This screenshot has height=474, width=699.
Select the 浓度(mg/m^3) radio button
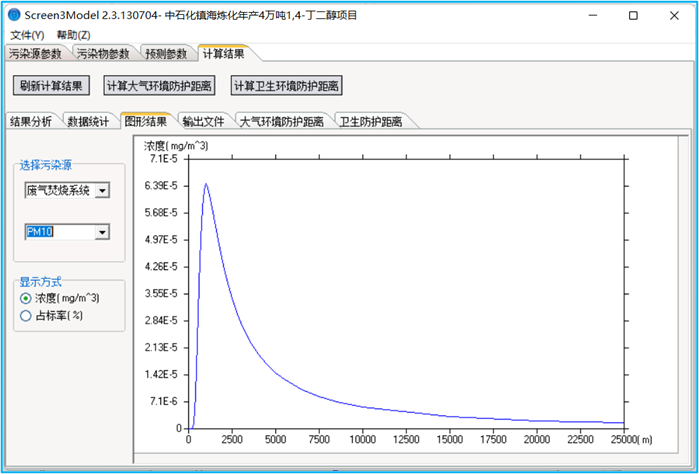pos(26,298)
